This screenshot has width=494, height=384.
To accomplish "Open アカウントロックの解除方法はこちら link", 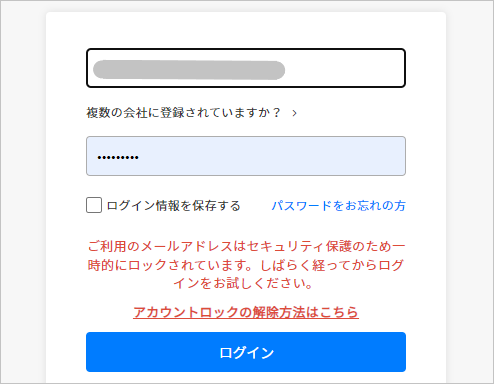I will coord(246,312).
